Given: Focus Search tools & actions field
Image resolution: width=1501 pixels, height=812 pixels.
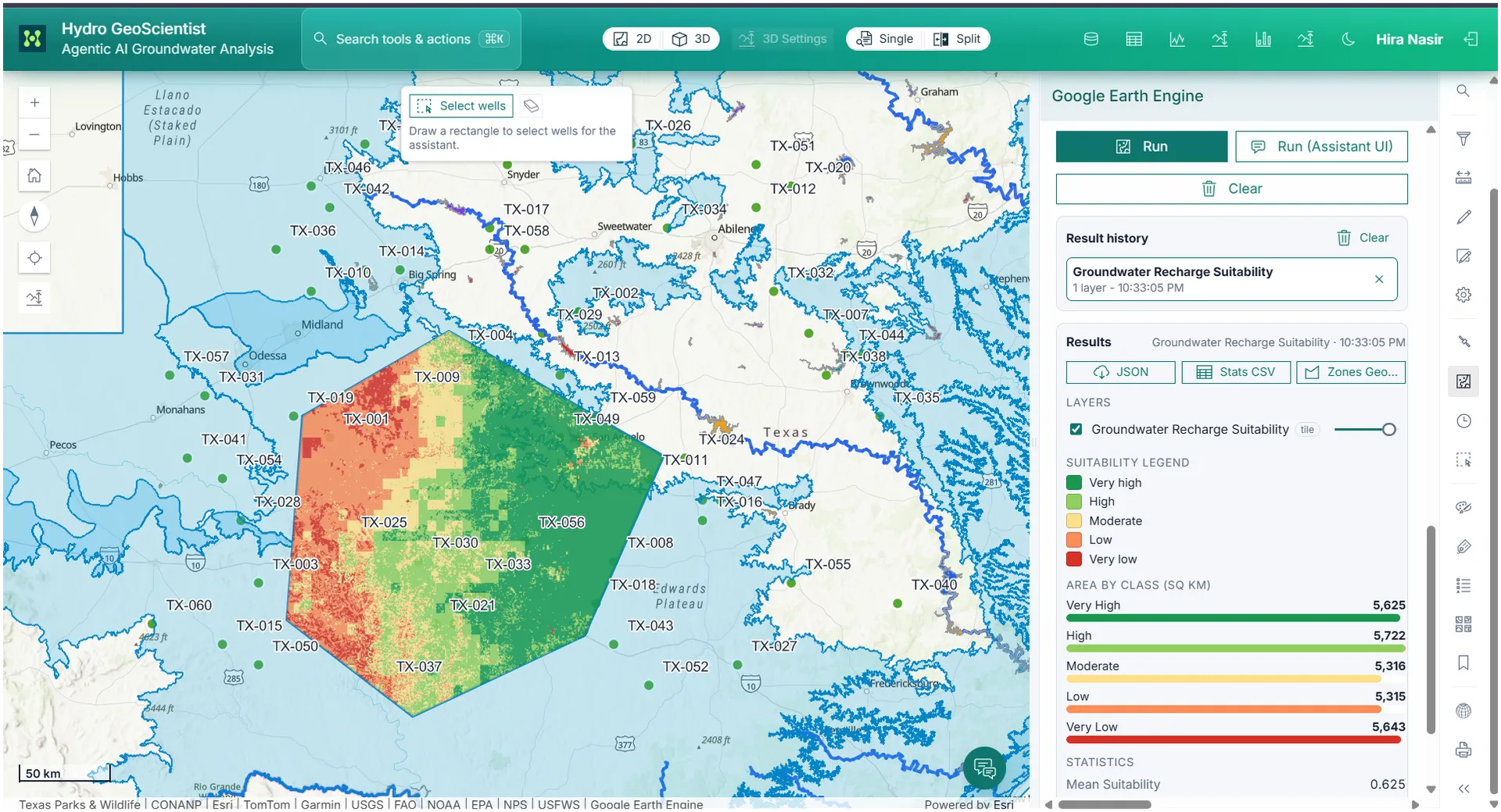Looking at the screenshot, I should [x=411, y=39].
